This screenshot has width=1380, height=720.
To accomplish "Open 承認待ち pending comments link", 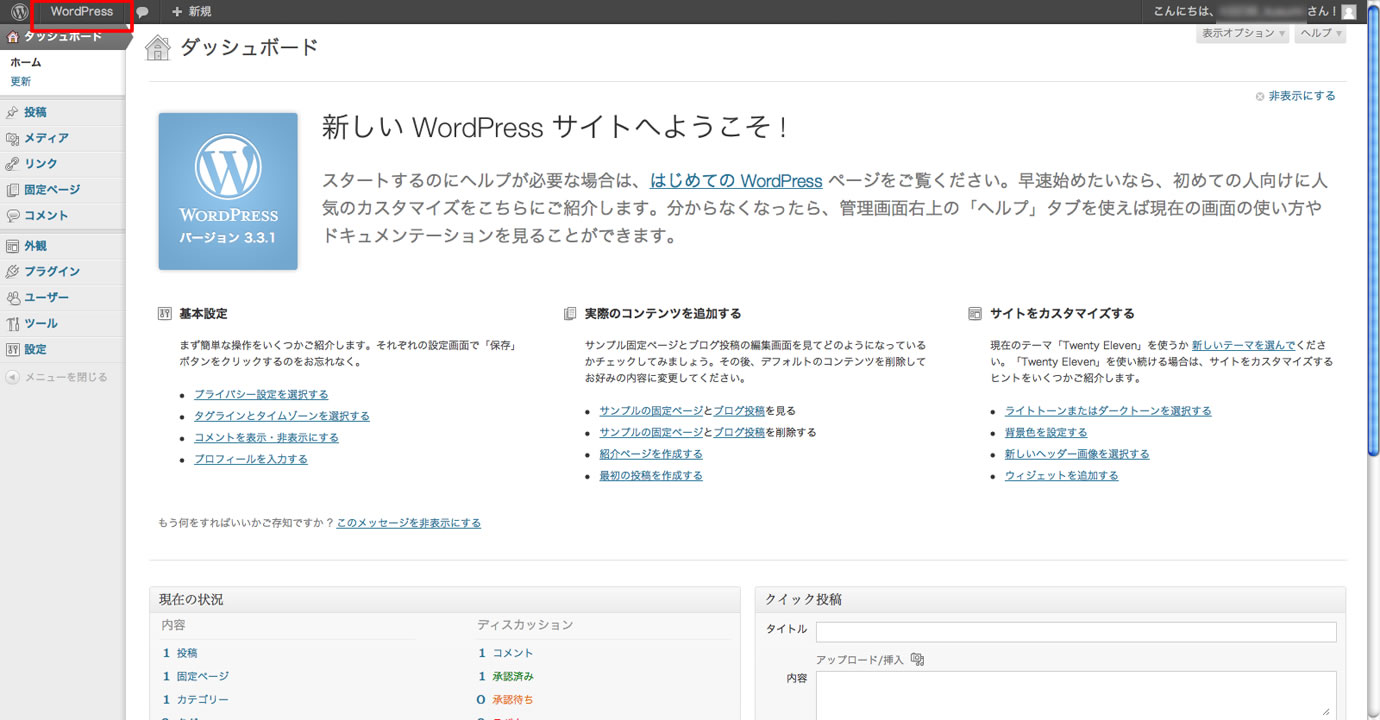I will point(513,700).
